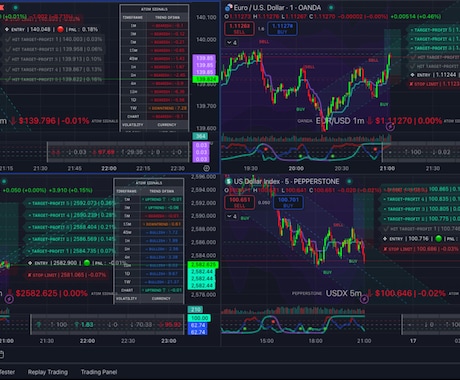Click the 100.701 BUY button
This screenshot has width=460, height=380.
(288, 203)
